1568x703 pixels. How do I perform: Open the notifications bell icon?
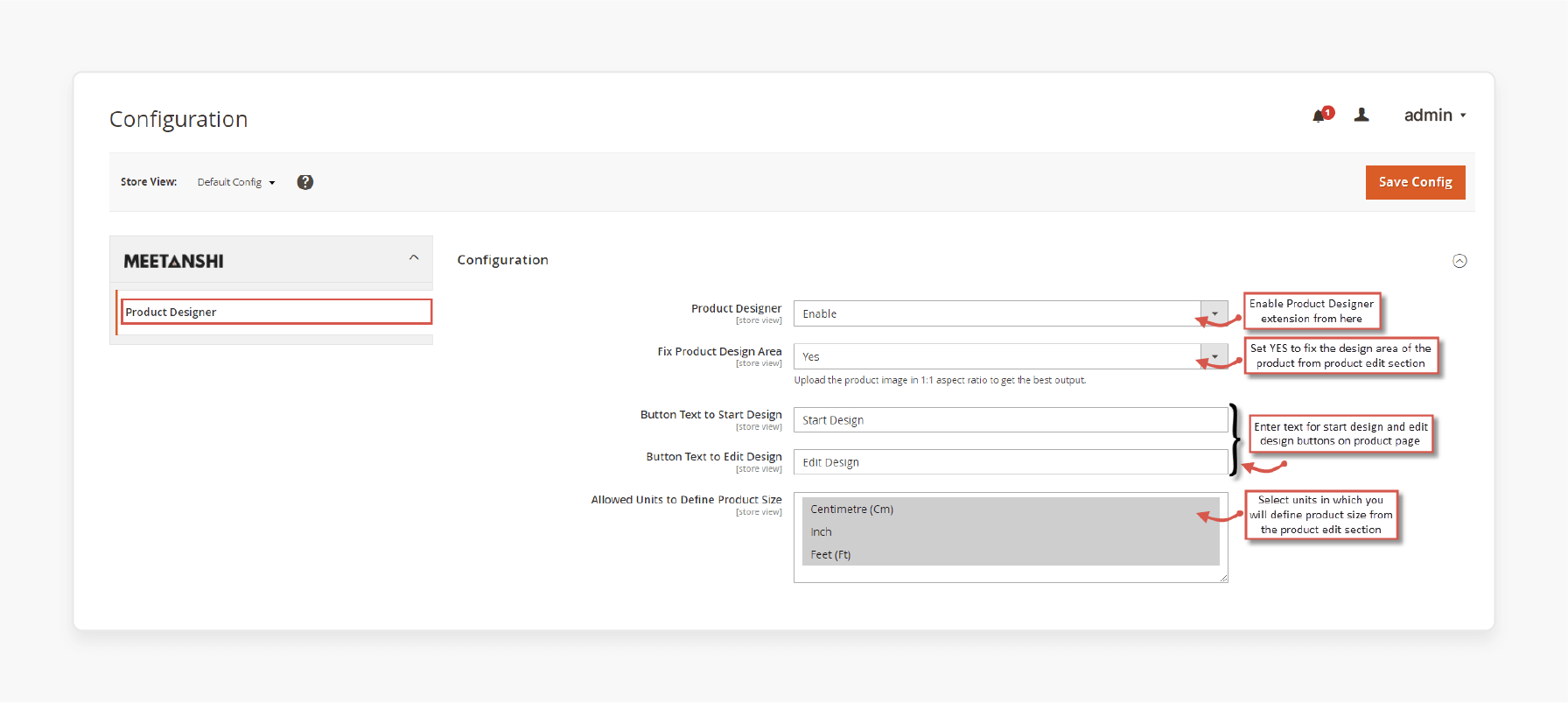(x=1320, y=116)
